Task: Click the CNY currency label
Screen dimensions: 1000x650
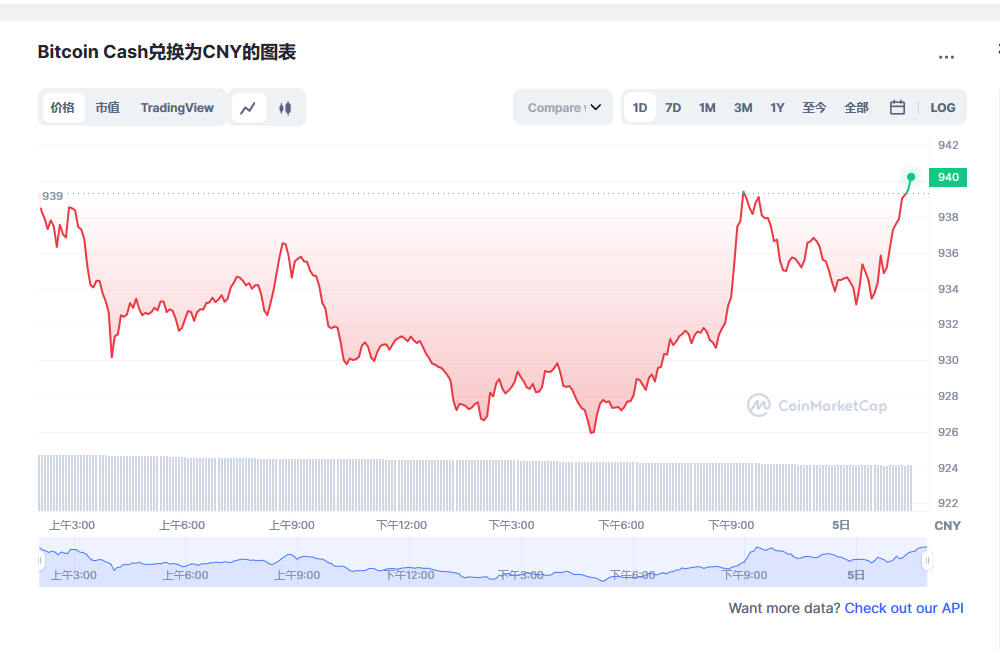Action: 947,526
